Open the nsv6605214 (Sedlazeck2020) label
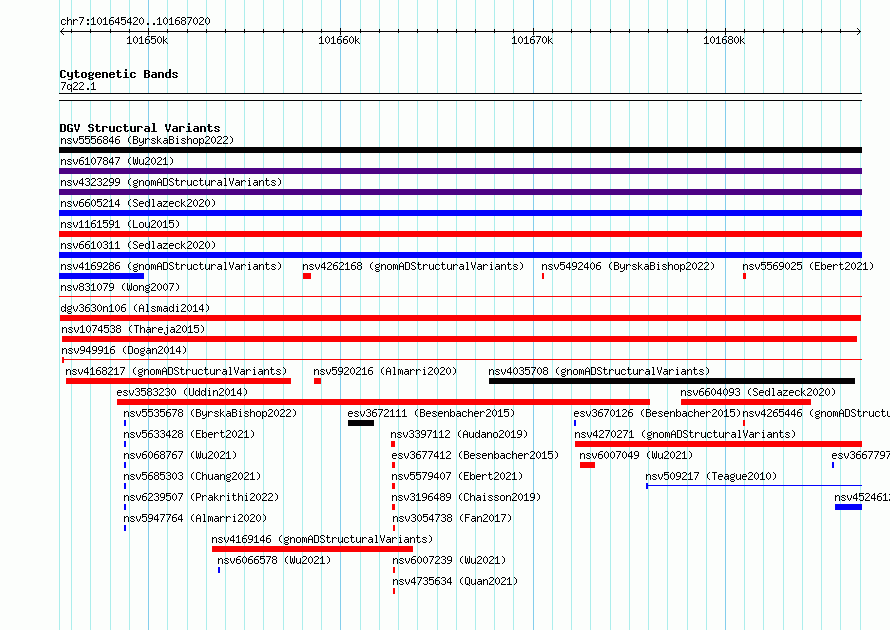This screenshot has width=890, height=630. pyautogui.click(x=138, y=203)
